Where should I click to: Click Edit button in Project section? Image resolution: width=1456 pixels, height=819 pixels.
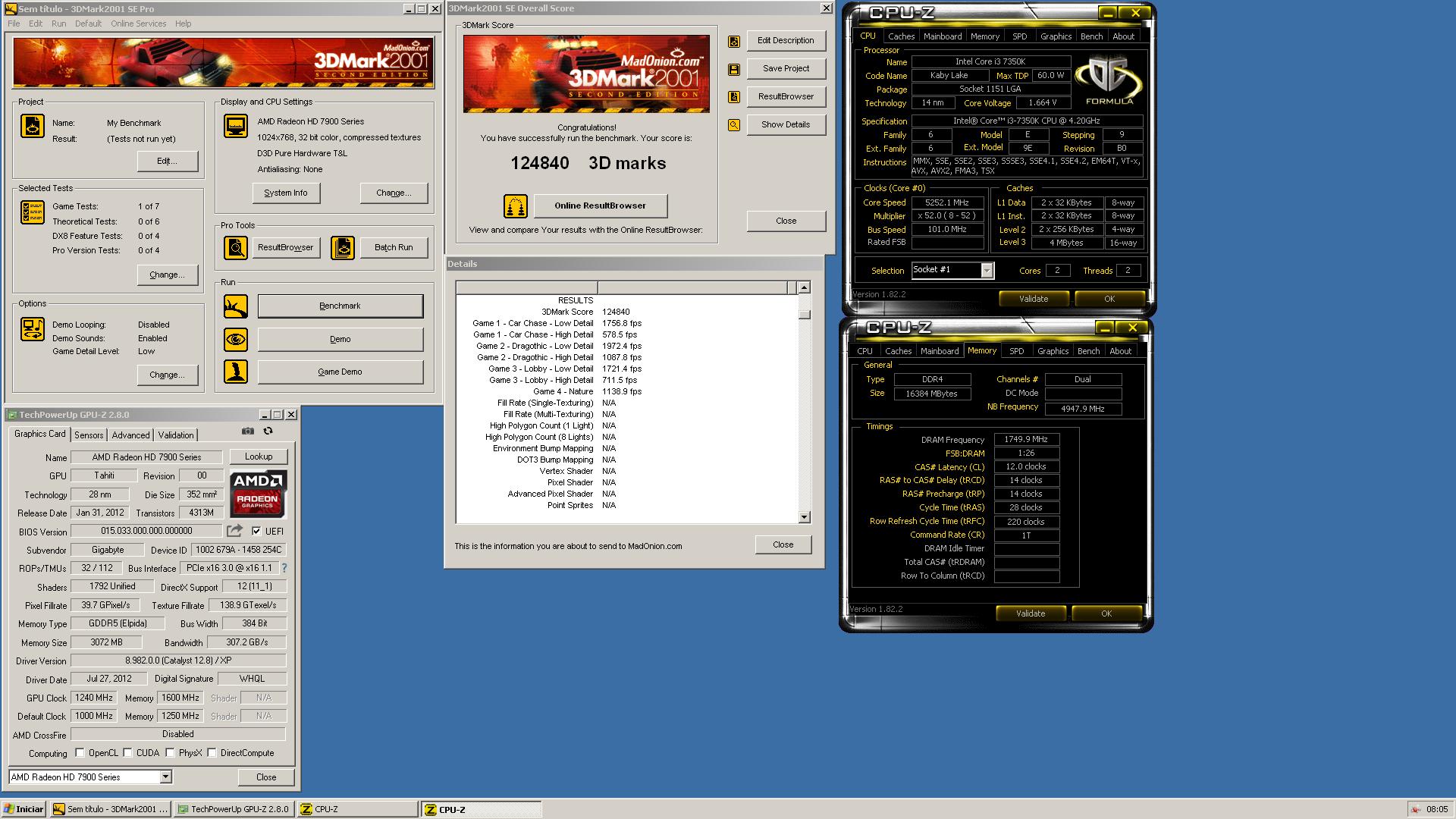click(168, 162)
